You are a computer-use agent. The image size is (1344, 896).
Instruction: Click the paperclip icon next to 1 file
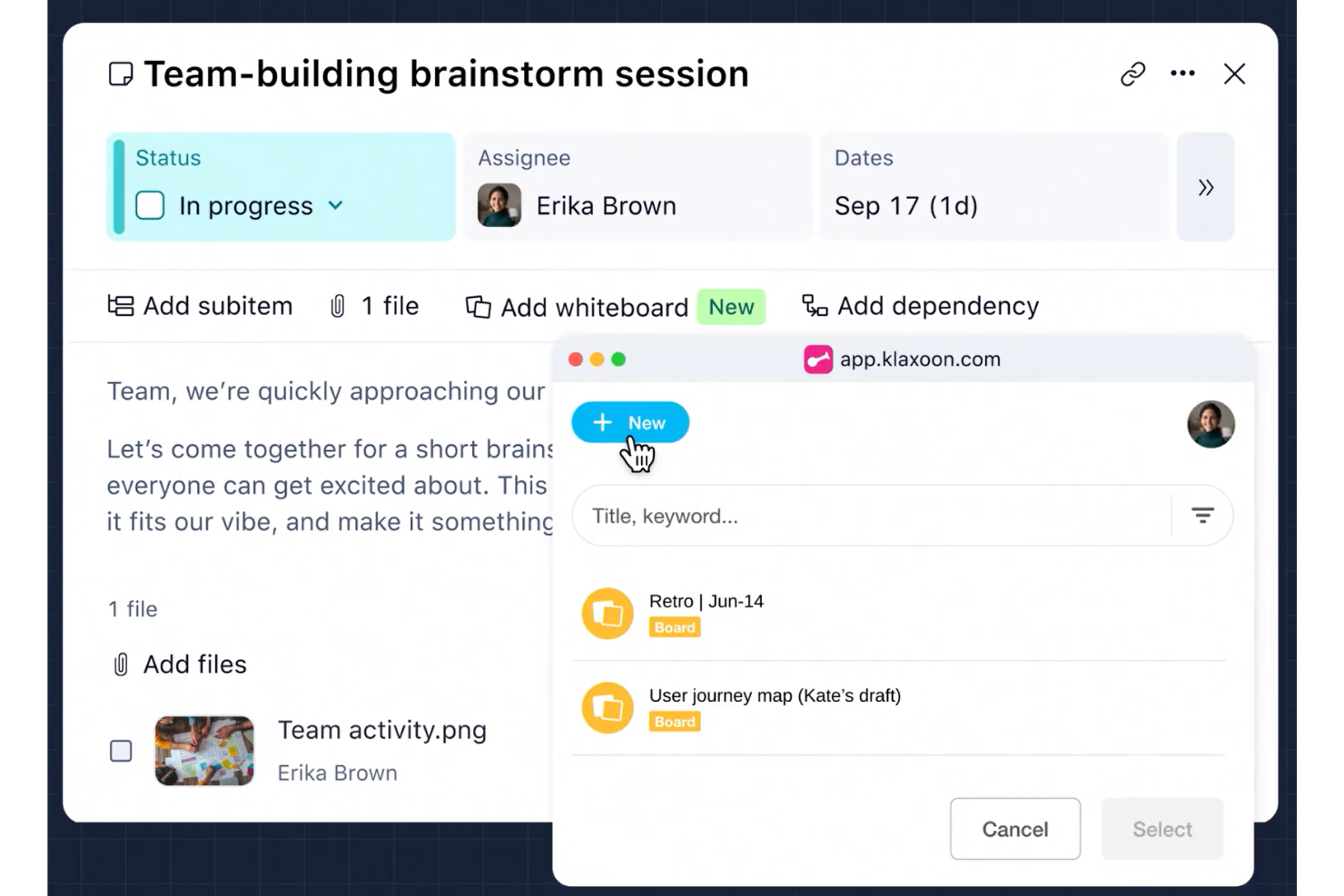pos(338,306)
